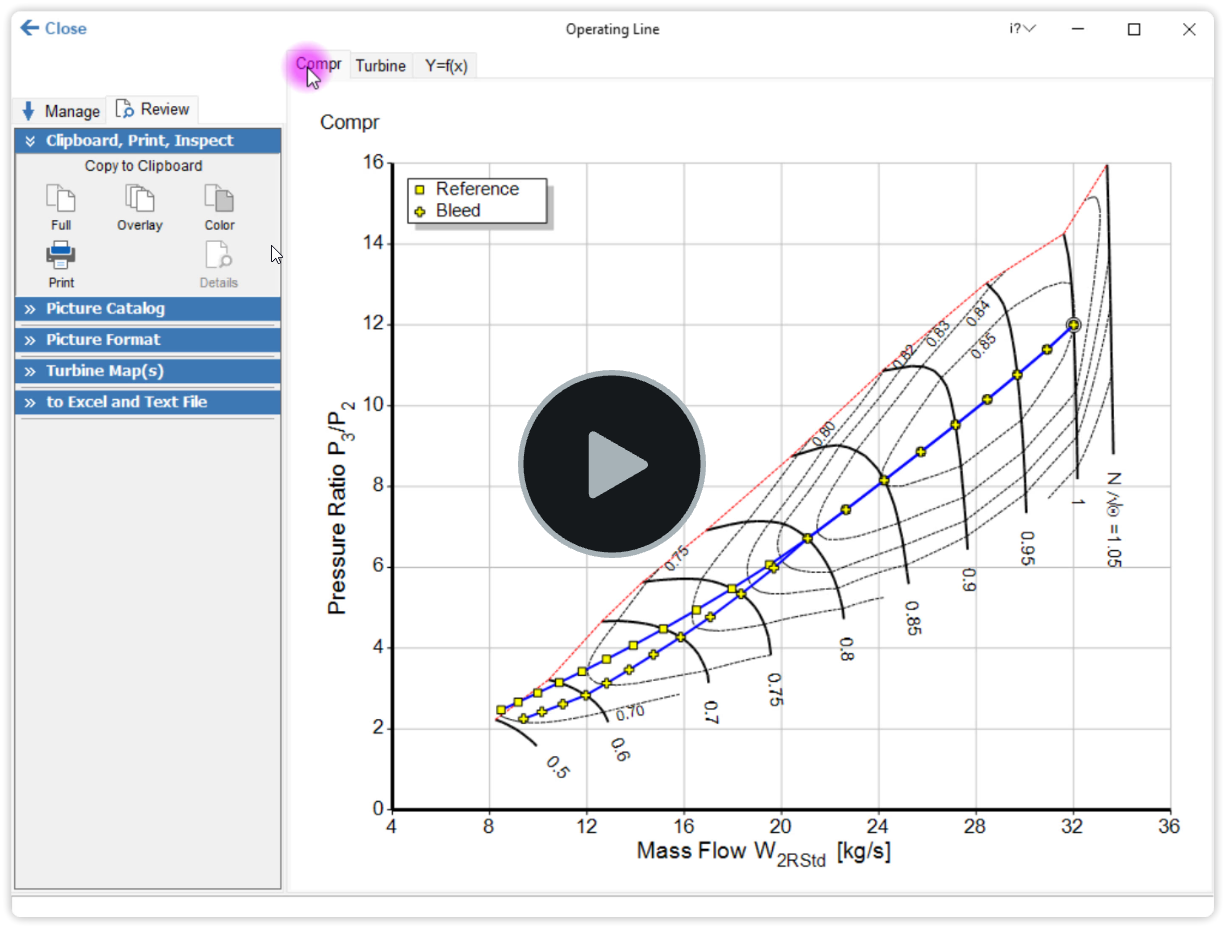Click the Color copy icon
1225x928 pixels.
[219, 200]
